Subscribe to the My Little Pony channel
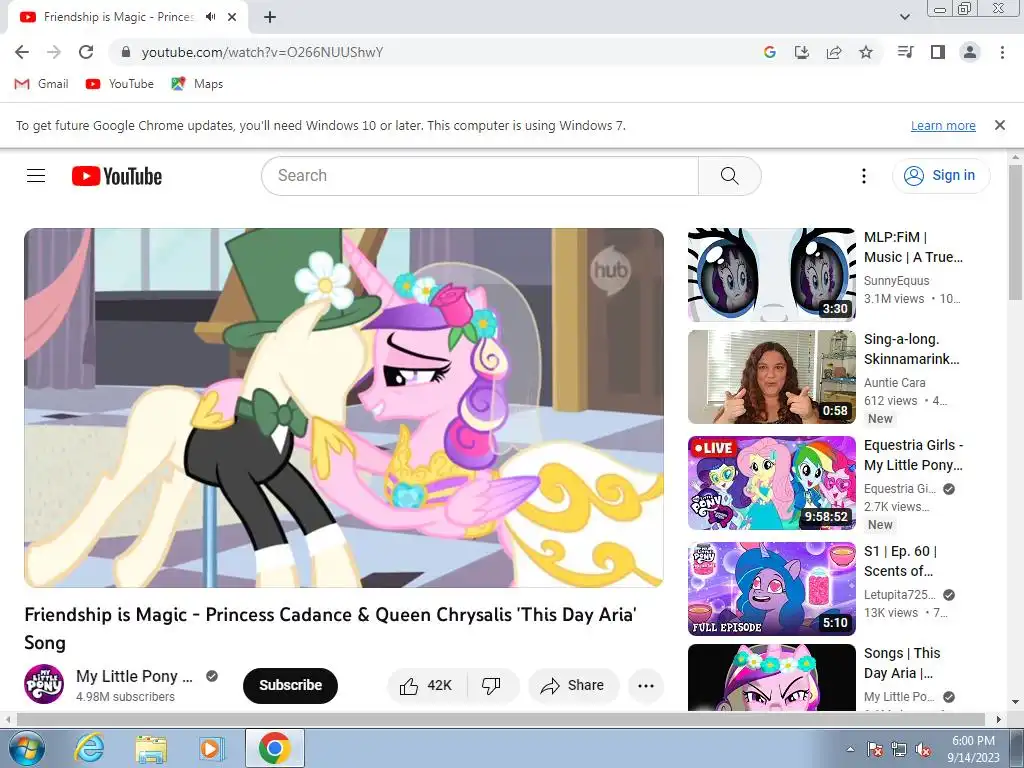 tap(291, 685)
